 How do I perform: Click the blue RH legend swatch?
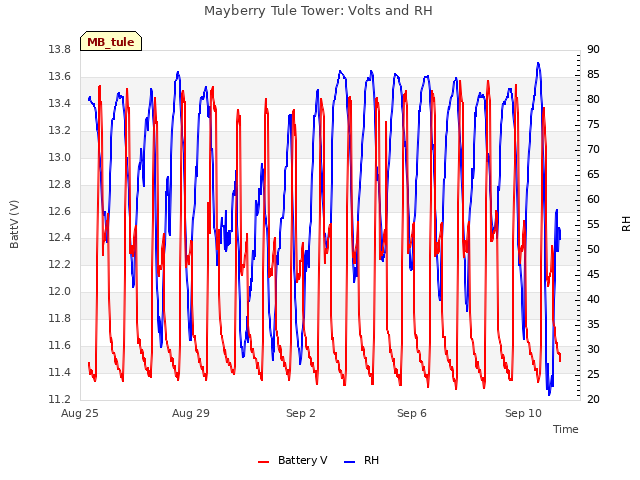pos(350,462)
